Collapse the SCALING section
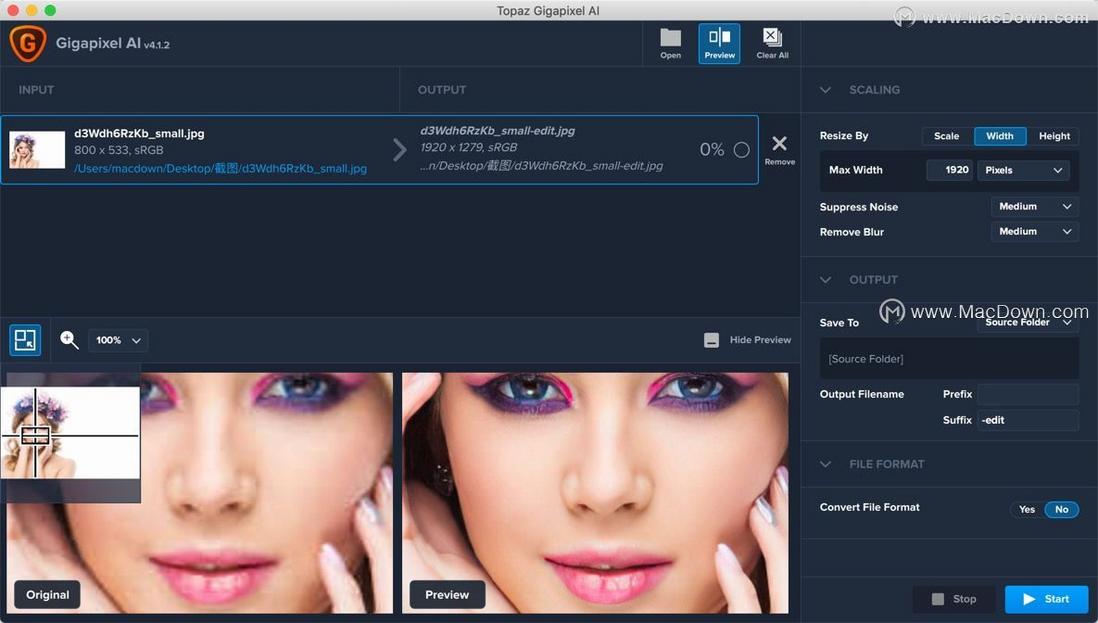Image resolution: width=1098 pixels, height=623 pixels. 826,90
